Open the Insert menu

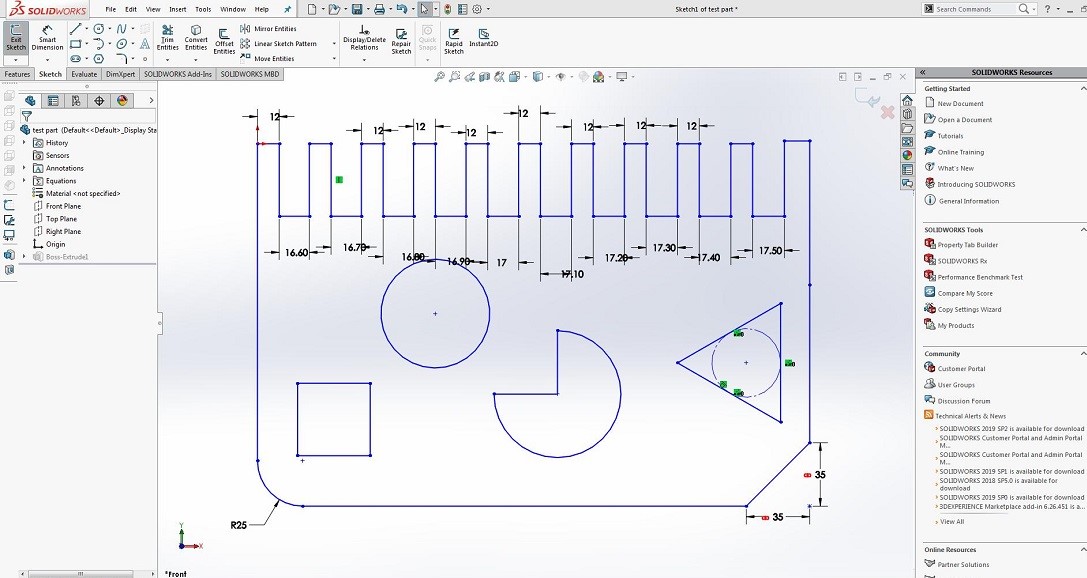click(177, 10)
